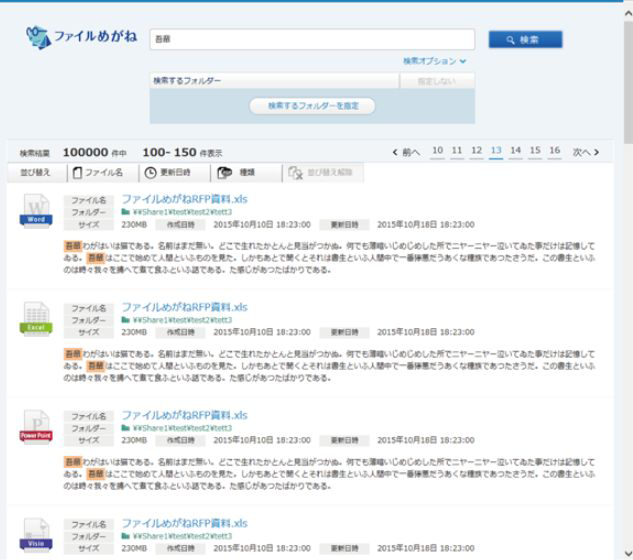This screenshot has height=560, width=633.
Task: Open folder path of PowerPoint result
Action: click(x=182, y=428)
